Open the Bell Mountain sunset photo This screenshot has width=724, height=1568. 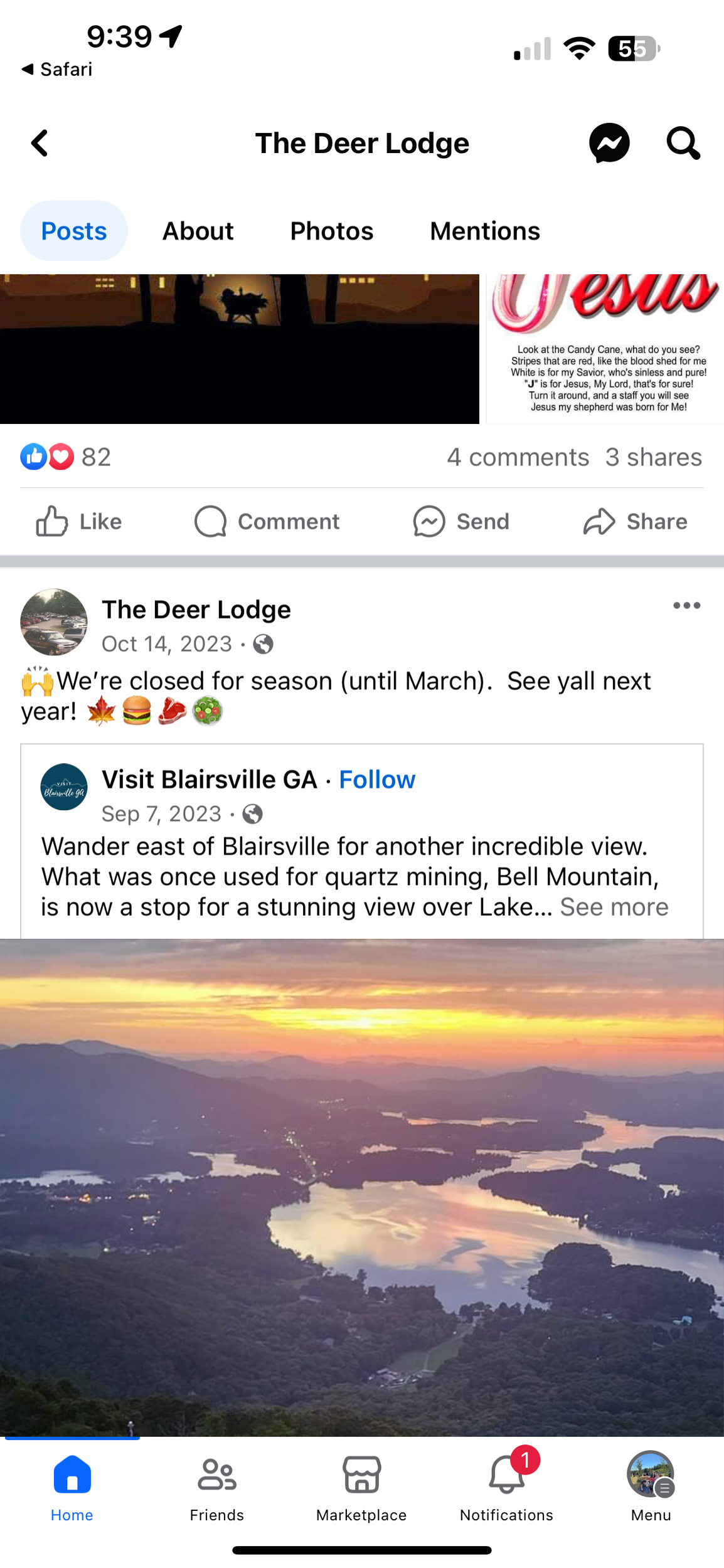362,1185
